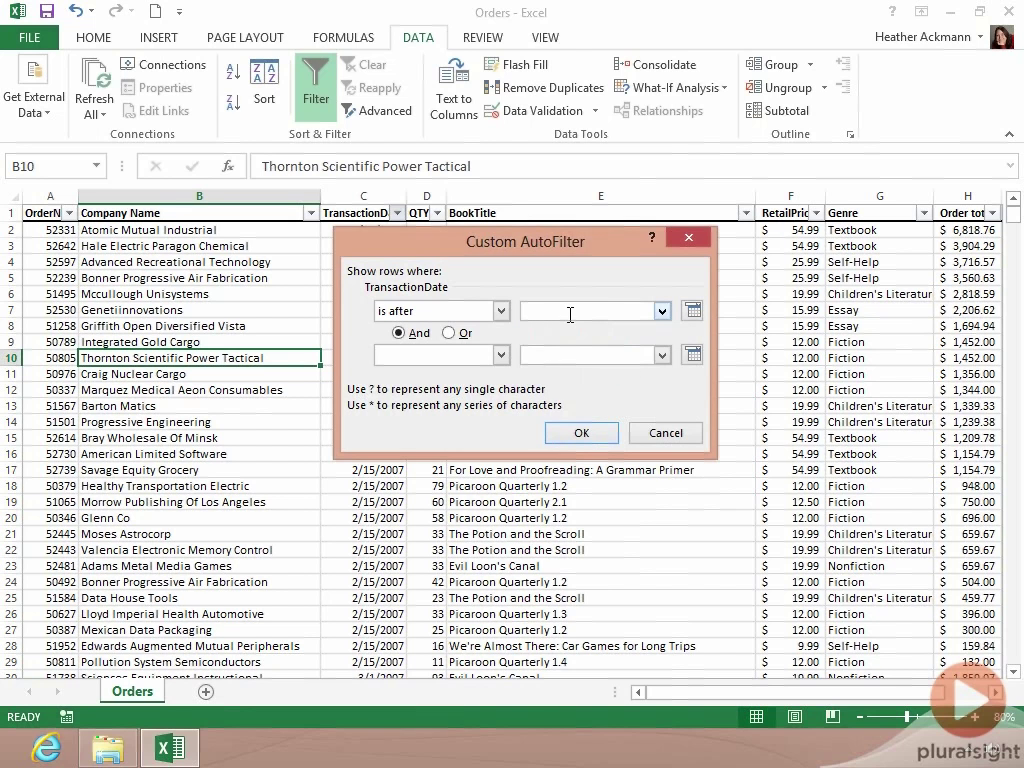Open the PAGE LAYOUT tab
The width and height of the screenshot is (1024, 768).
[245, 38]
